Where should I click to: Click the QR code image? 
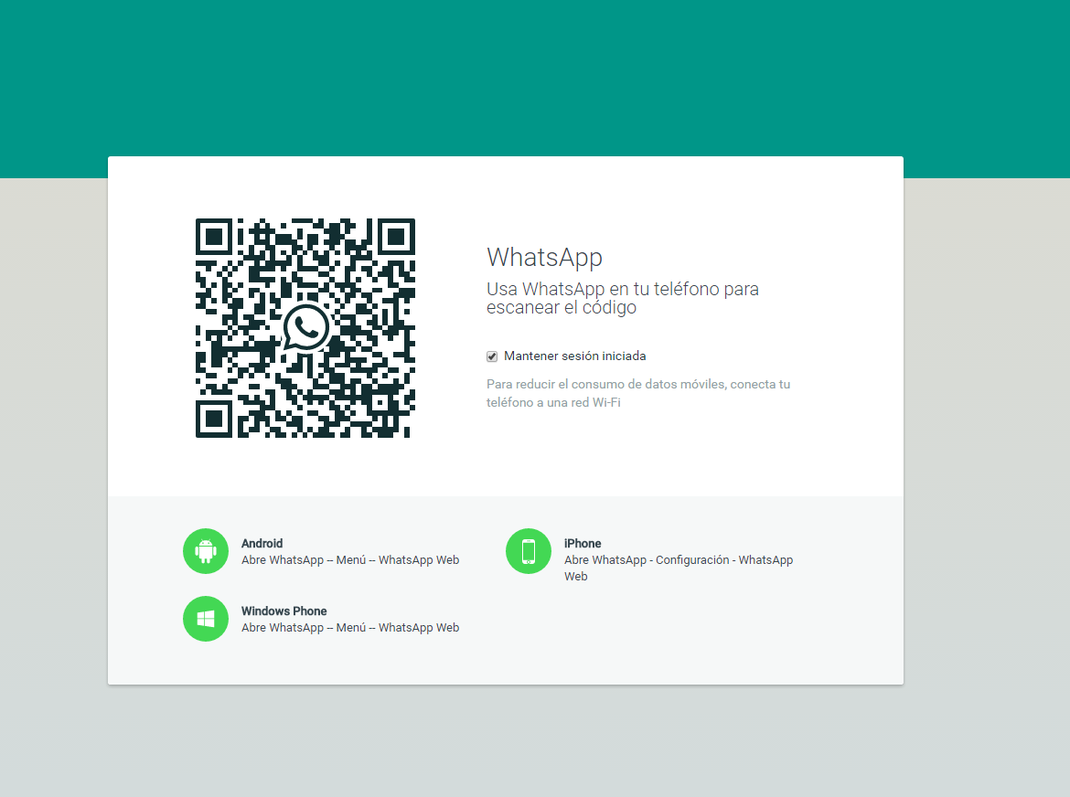(305, 328)
